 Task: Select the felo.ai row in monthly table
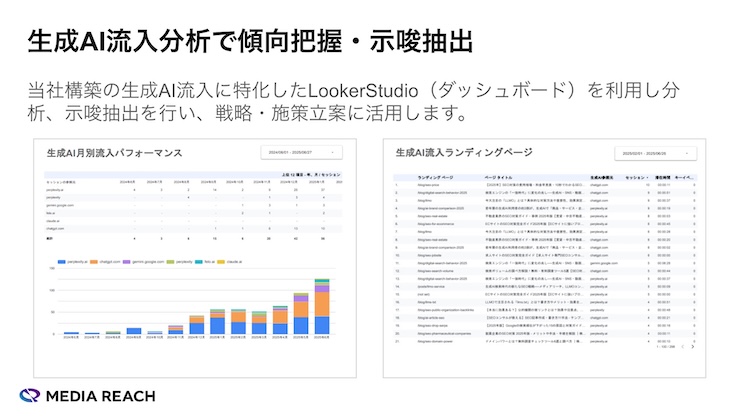[193, 213]
